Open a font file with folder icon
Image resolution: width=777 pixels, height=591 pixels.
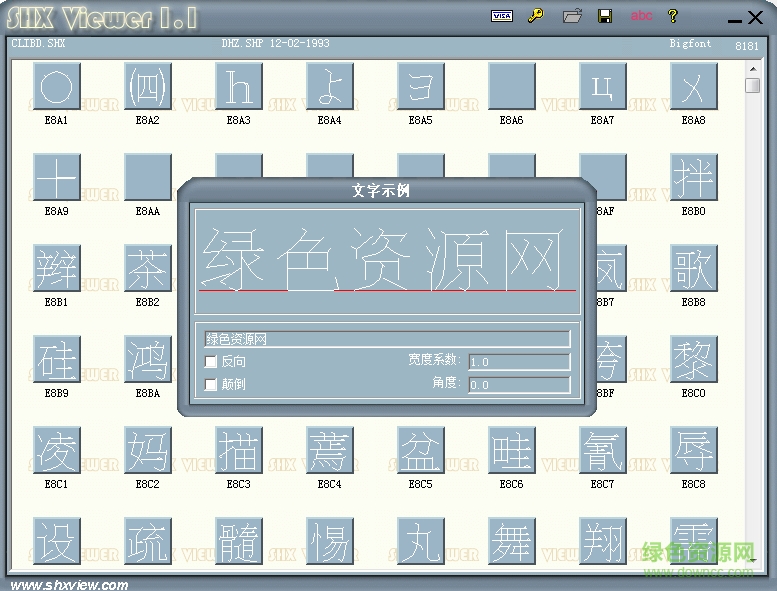click(572, 16)
